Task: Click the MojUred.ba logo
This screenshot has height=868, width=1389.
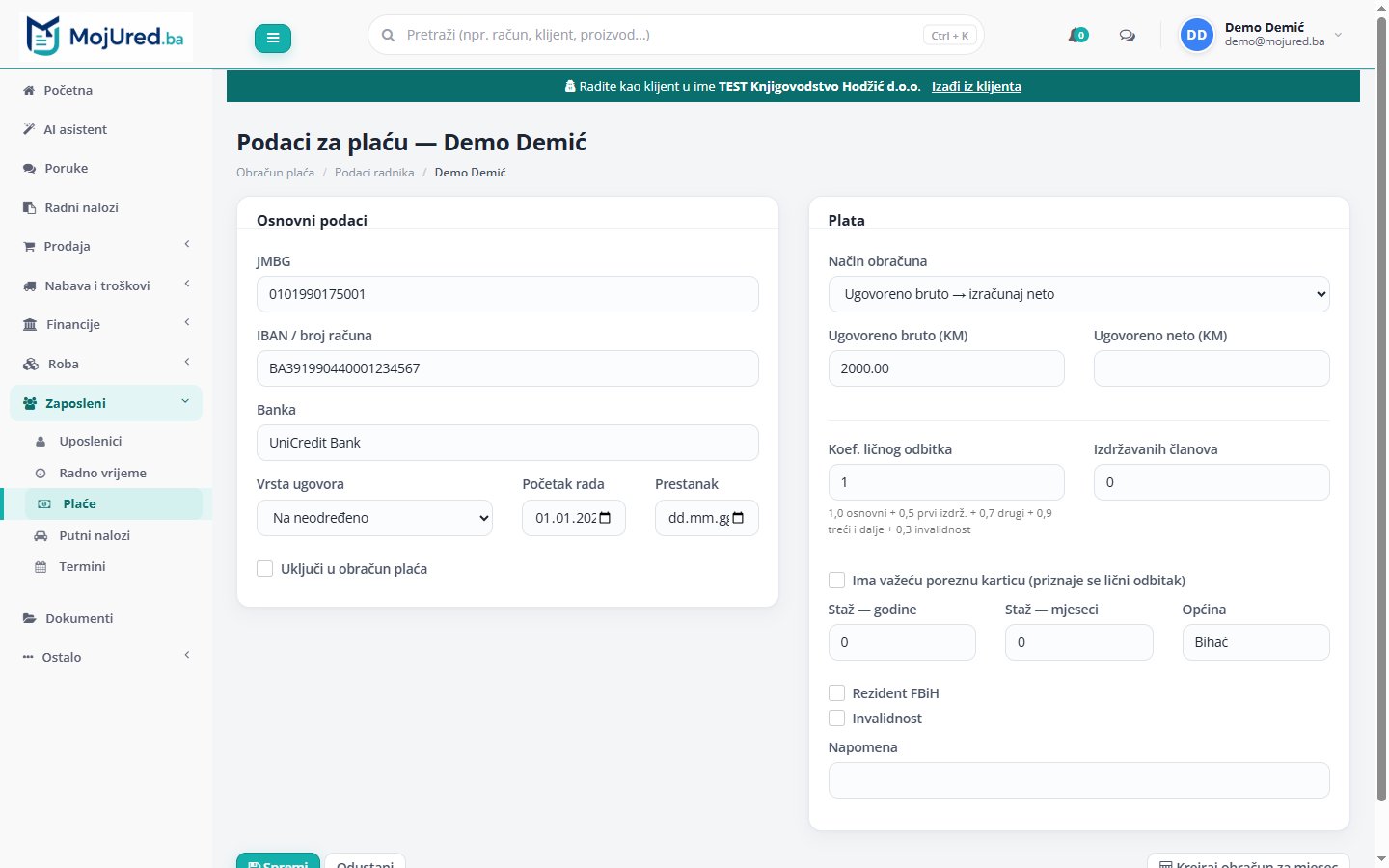Action: pyautogui.click(x=105, y=37)
